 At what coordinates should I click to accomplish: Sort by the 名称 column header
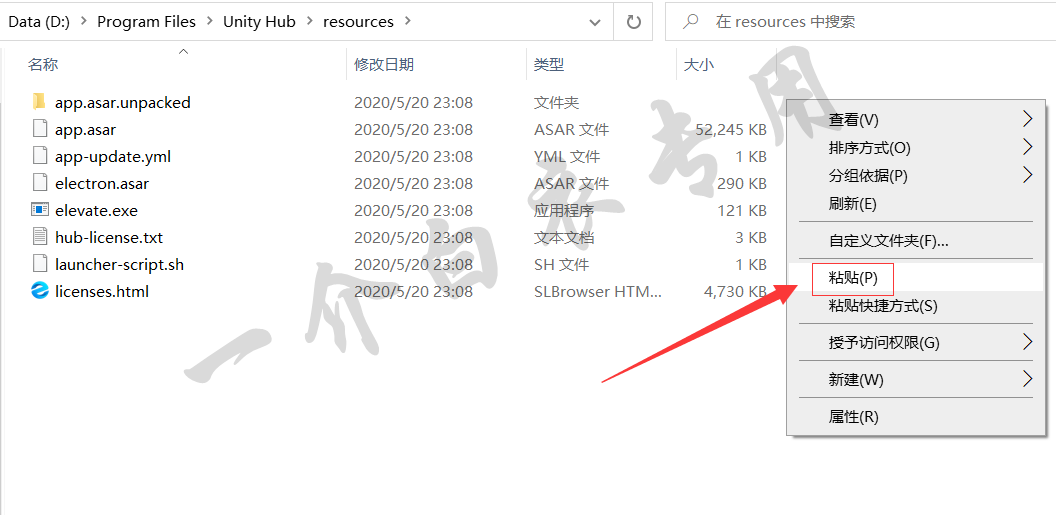tap(42, 65)
